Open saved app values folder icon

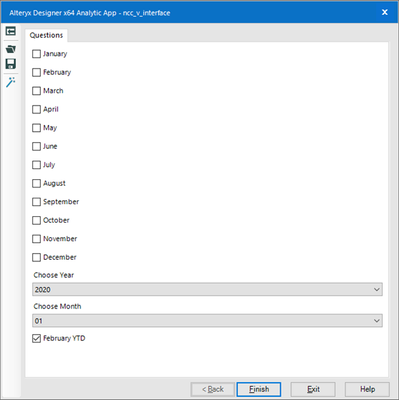(11, 49)
